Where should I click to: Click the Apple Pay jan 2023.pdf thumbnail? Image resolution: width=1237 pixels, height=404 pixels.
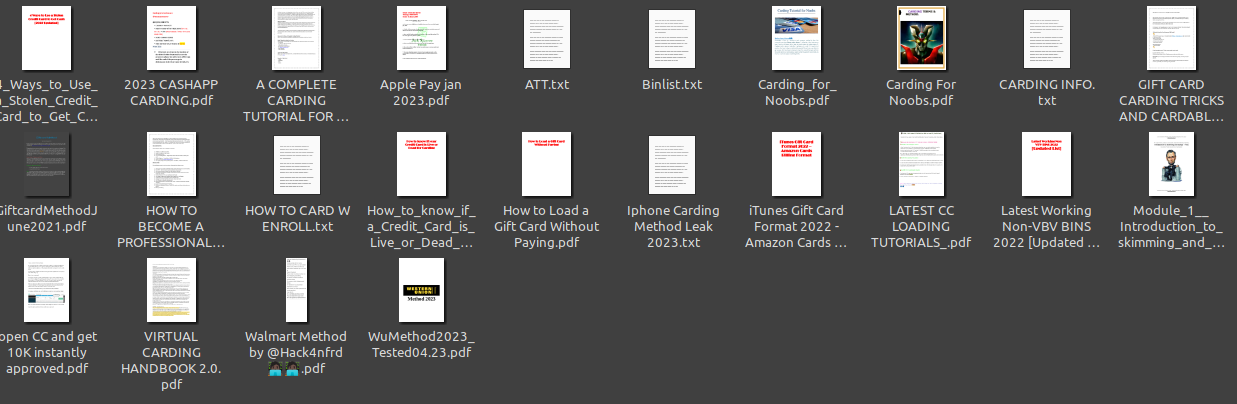click(x=420, y=37)
